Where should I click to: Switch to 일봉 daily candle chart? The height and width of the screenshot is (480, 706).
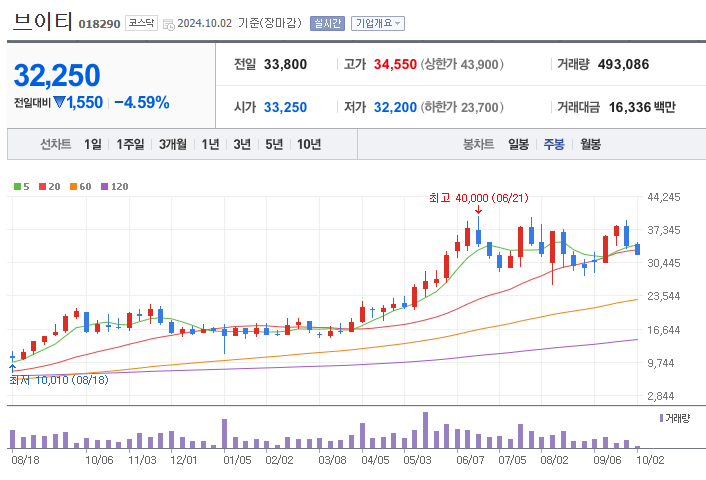[x=518, y=144]
